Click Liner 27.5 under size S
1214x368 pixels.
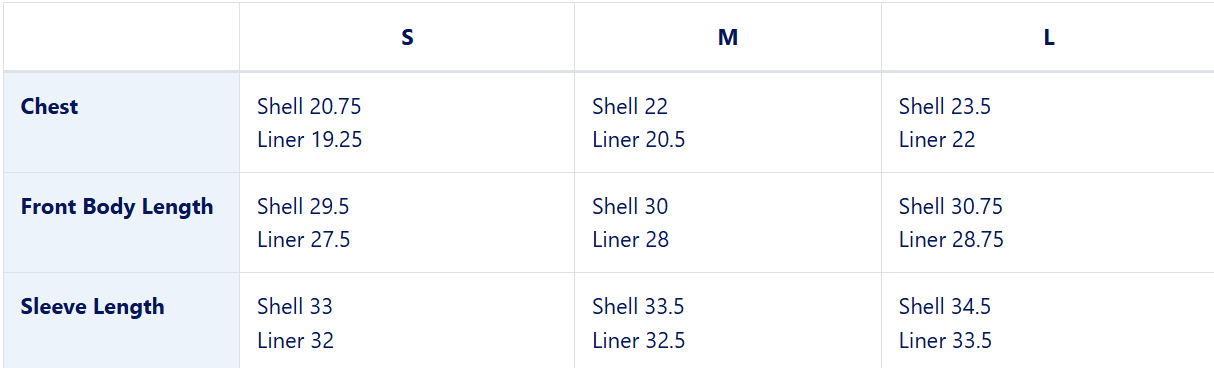pos(303,240)
